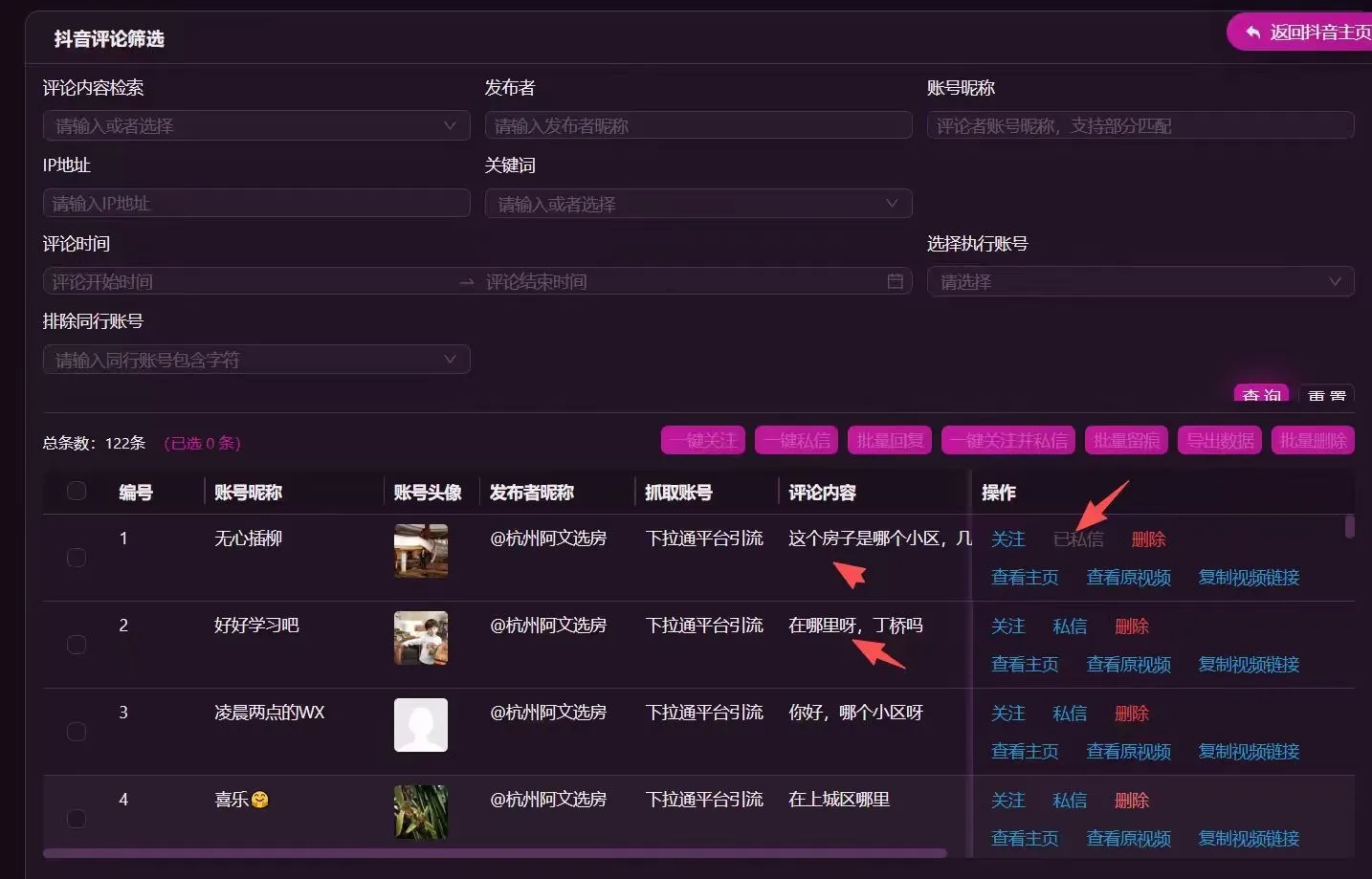
Task: Expand the 关键词 dropdown
Action: pyautogui.click(x=698, y=203)
